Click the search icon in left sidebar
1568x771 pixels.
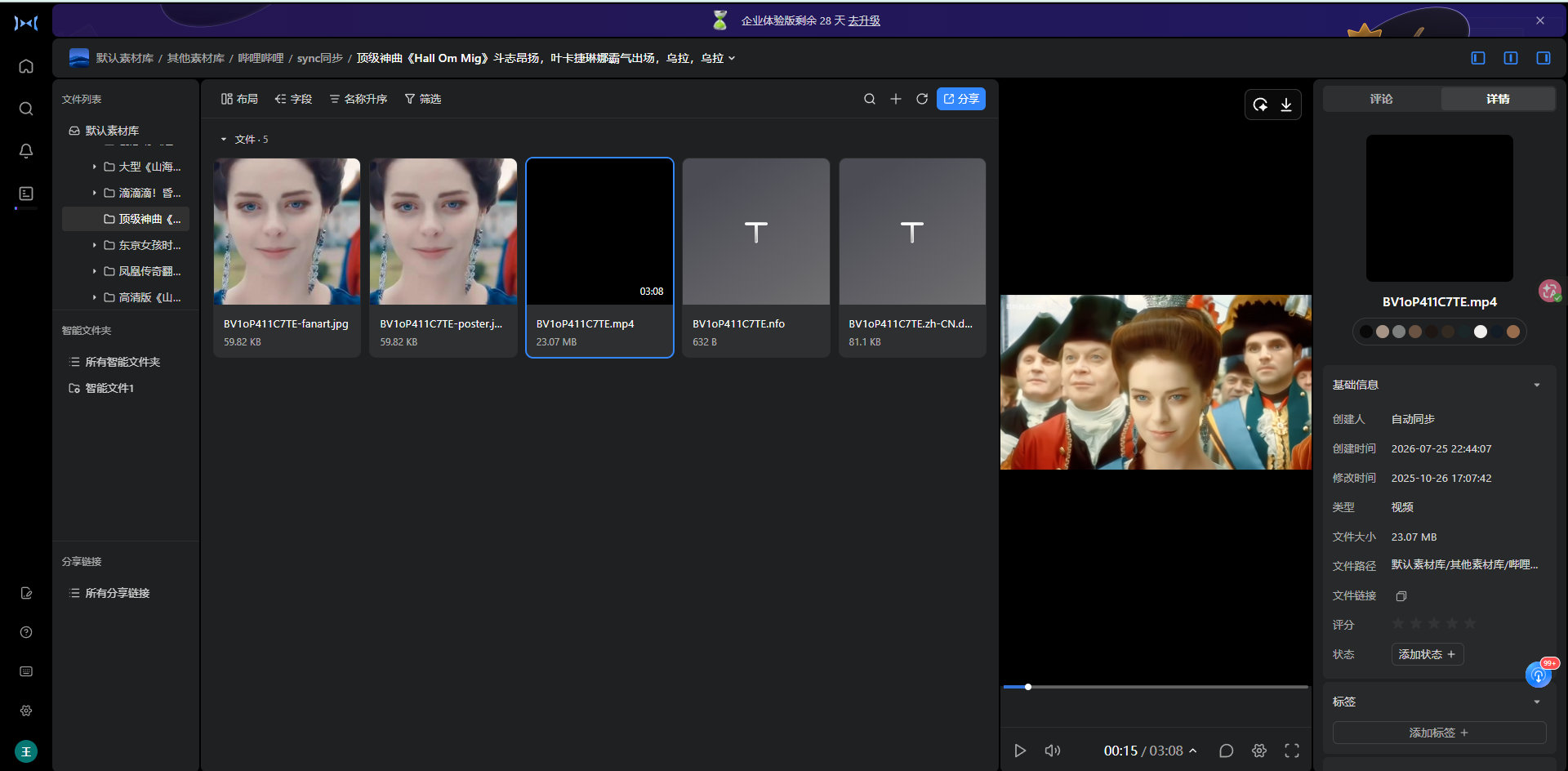pos(26,109)
